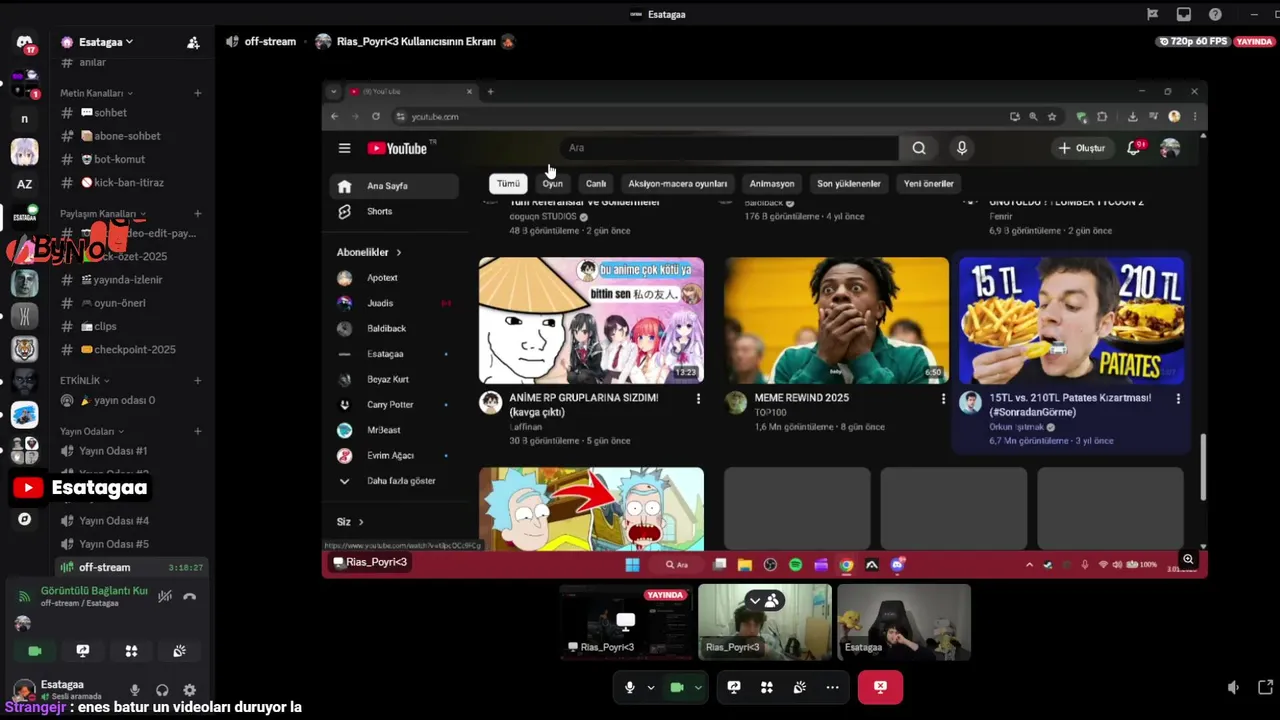
Task: Open the inbox icon in title bar
Action: tap(1184, 14)
